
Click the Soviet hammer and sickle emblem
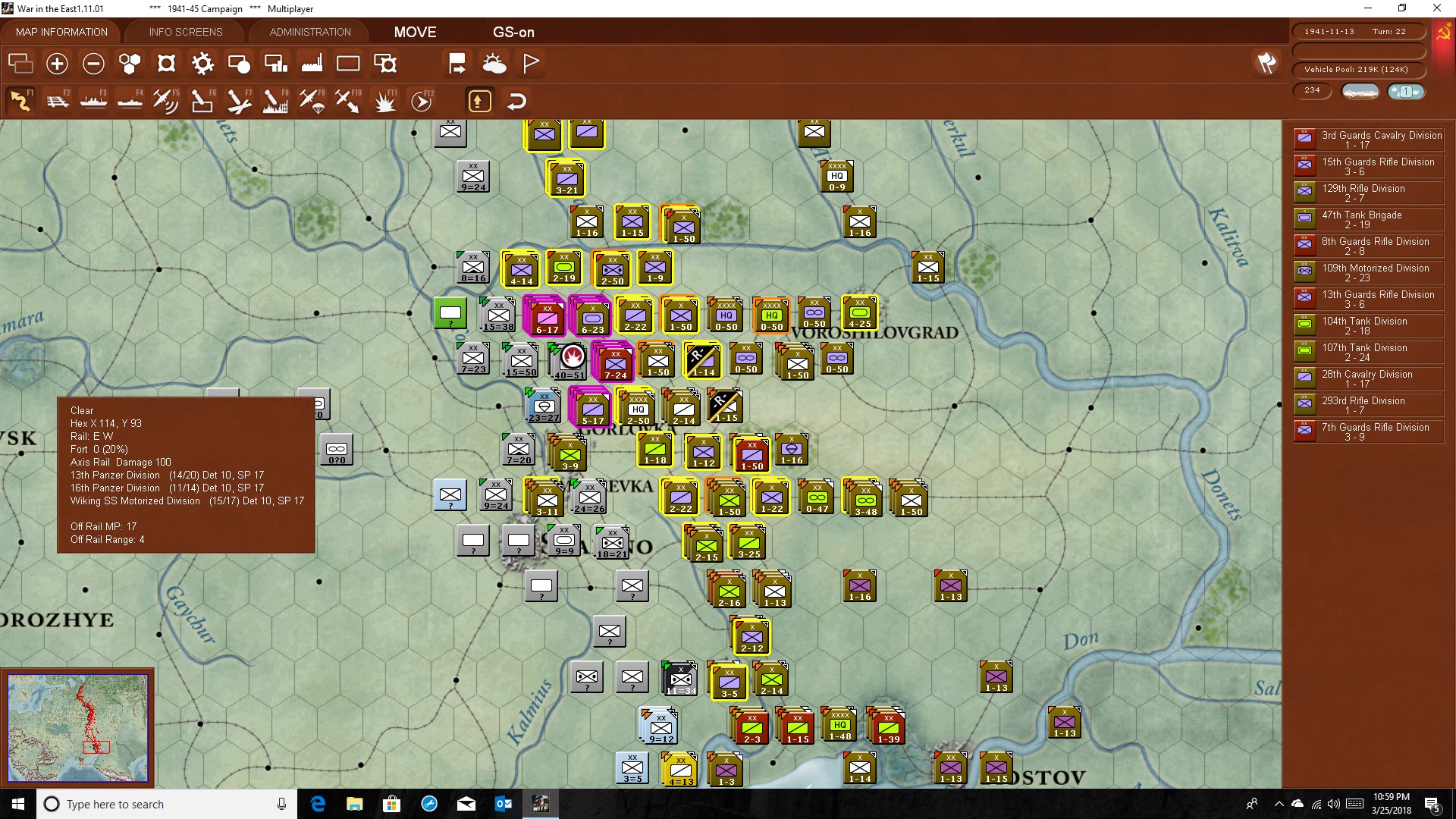coord(1443,33)
